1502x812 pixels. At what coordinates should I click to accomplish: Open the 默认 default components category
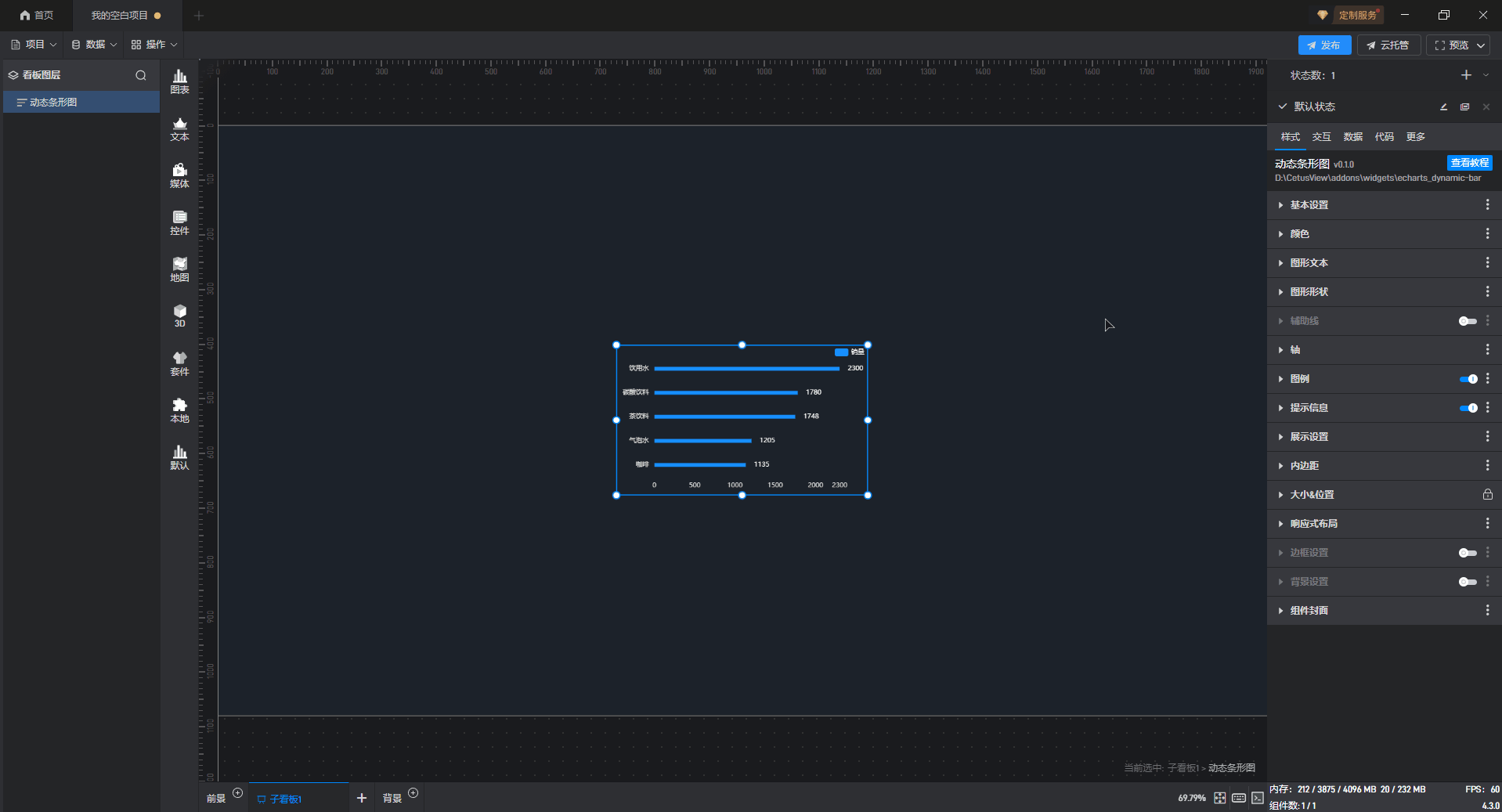(x=179, y=457)
